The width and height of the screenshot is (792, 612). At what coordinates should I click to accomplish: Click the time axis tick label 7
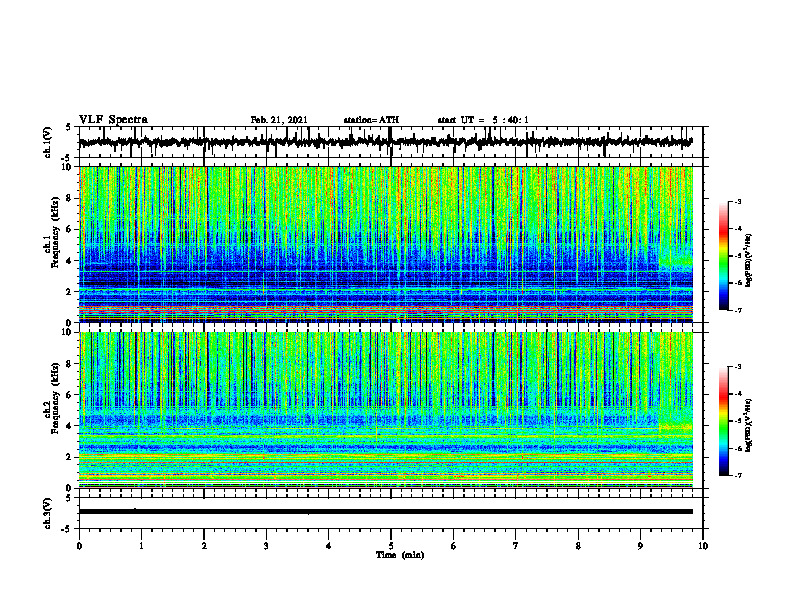tap(515, 546)
